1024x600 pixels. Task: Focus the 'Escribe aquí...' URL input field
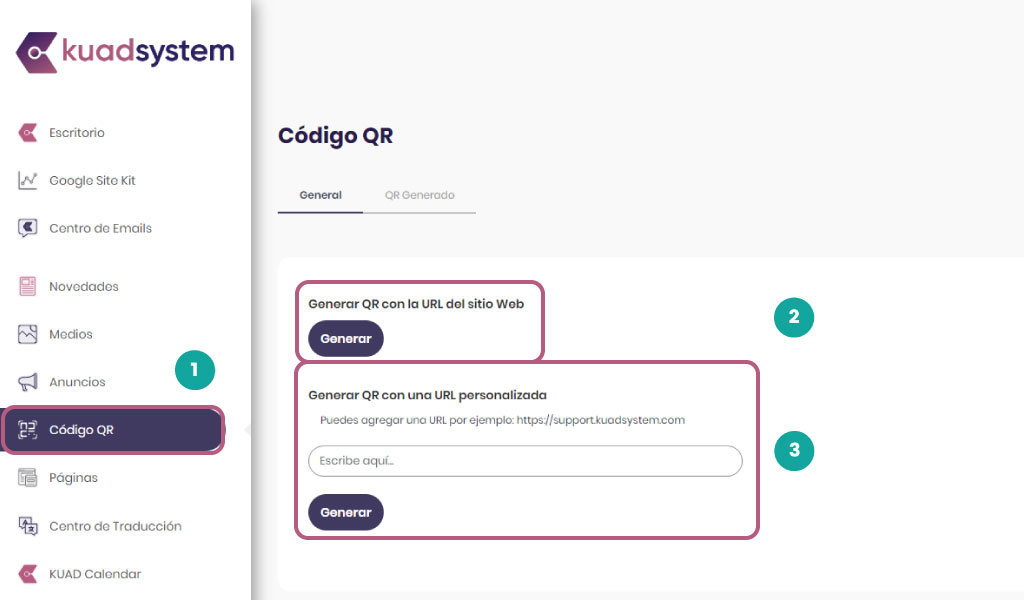coord(525,461)
